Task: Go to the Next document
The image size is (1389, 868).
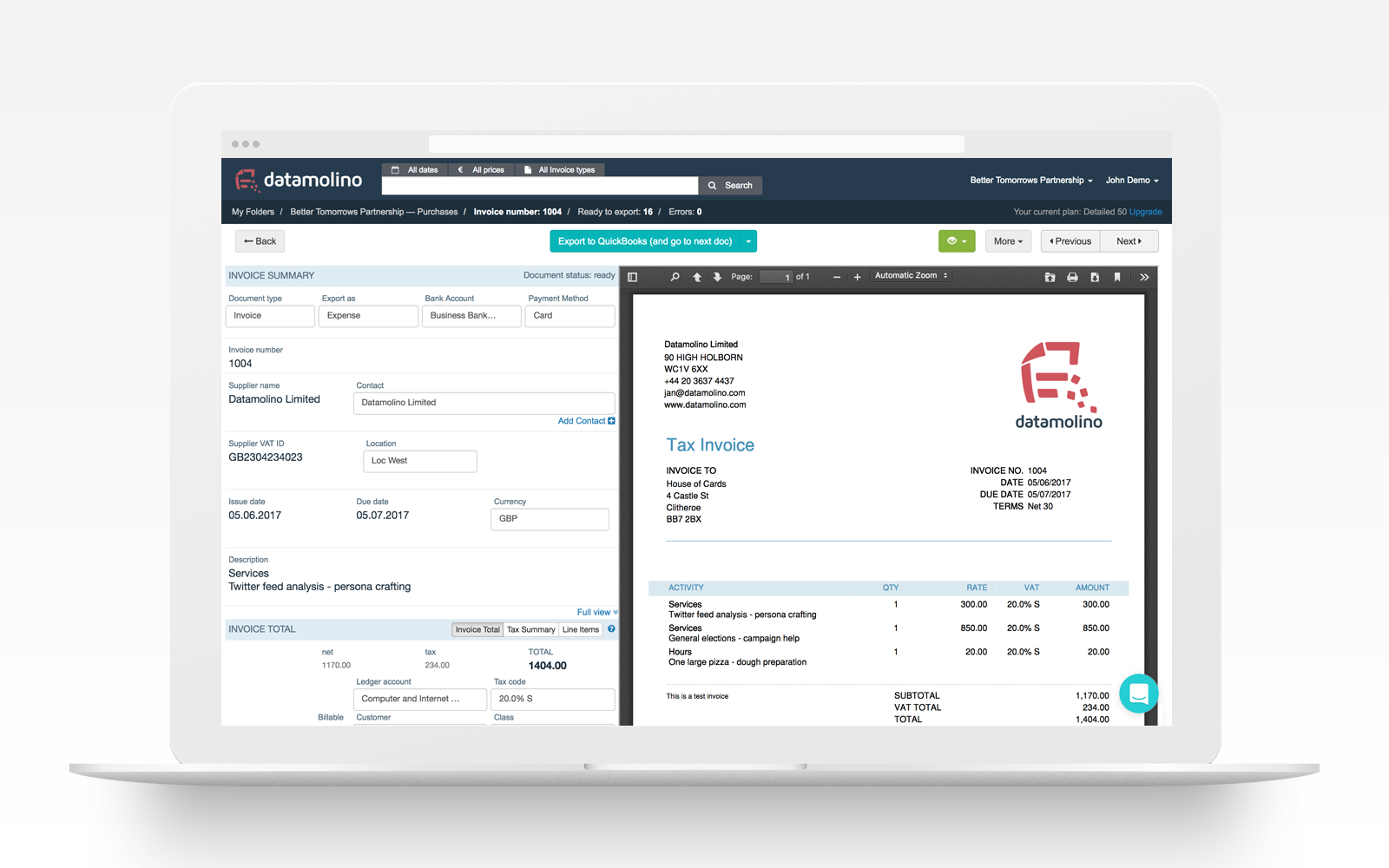Action: tap(1129, 241)
